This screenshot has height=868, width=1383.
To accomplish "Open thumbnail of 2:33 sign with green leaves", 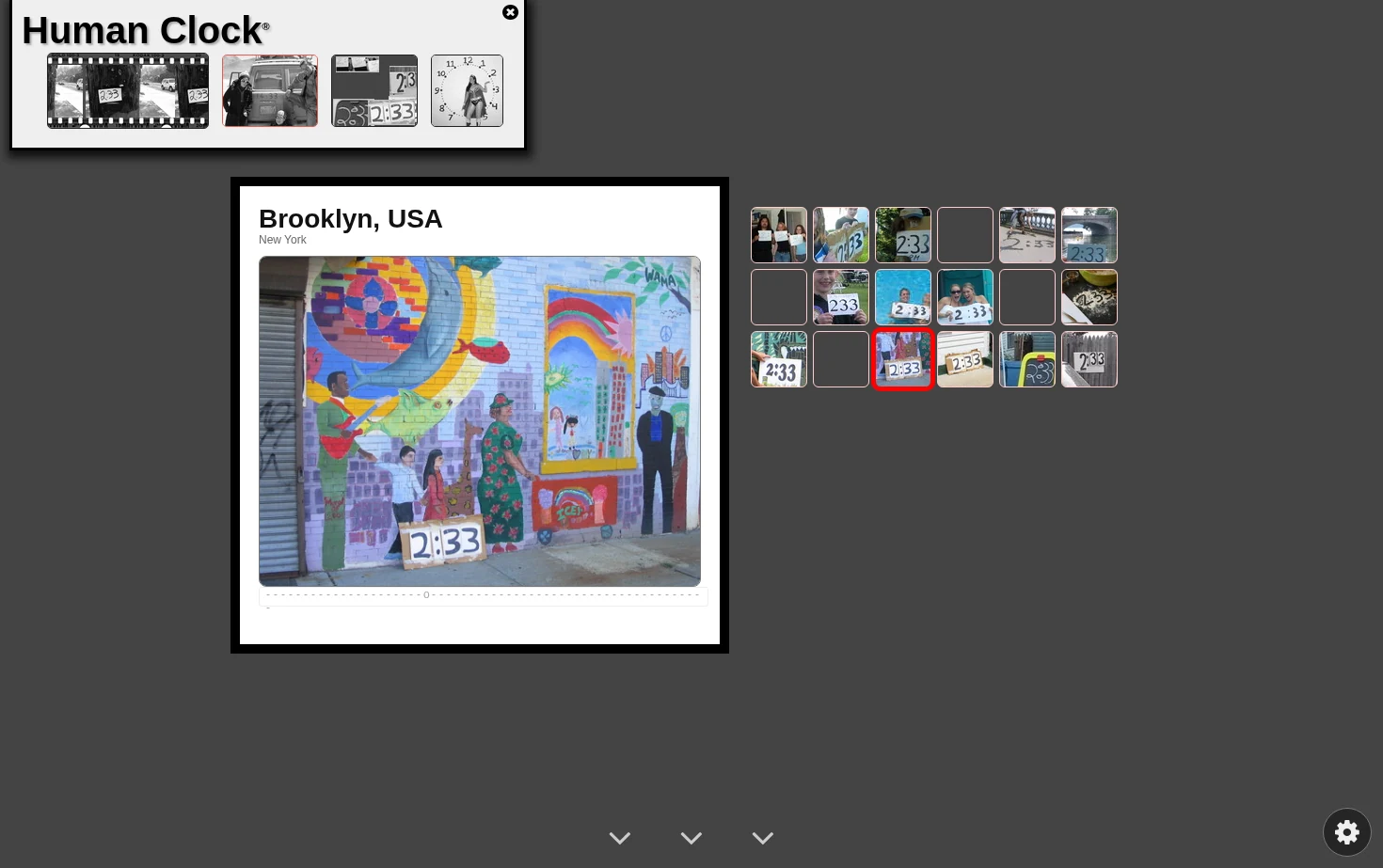I will 779,359.
